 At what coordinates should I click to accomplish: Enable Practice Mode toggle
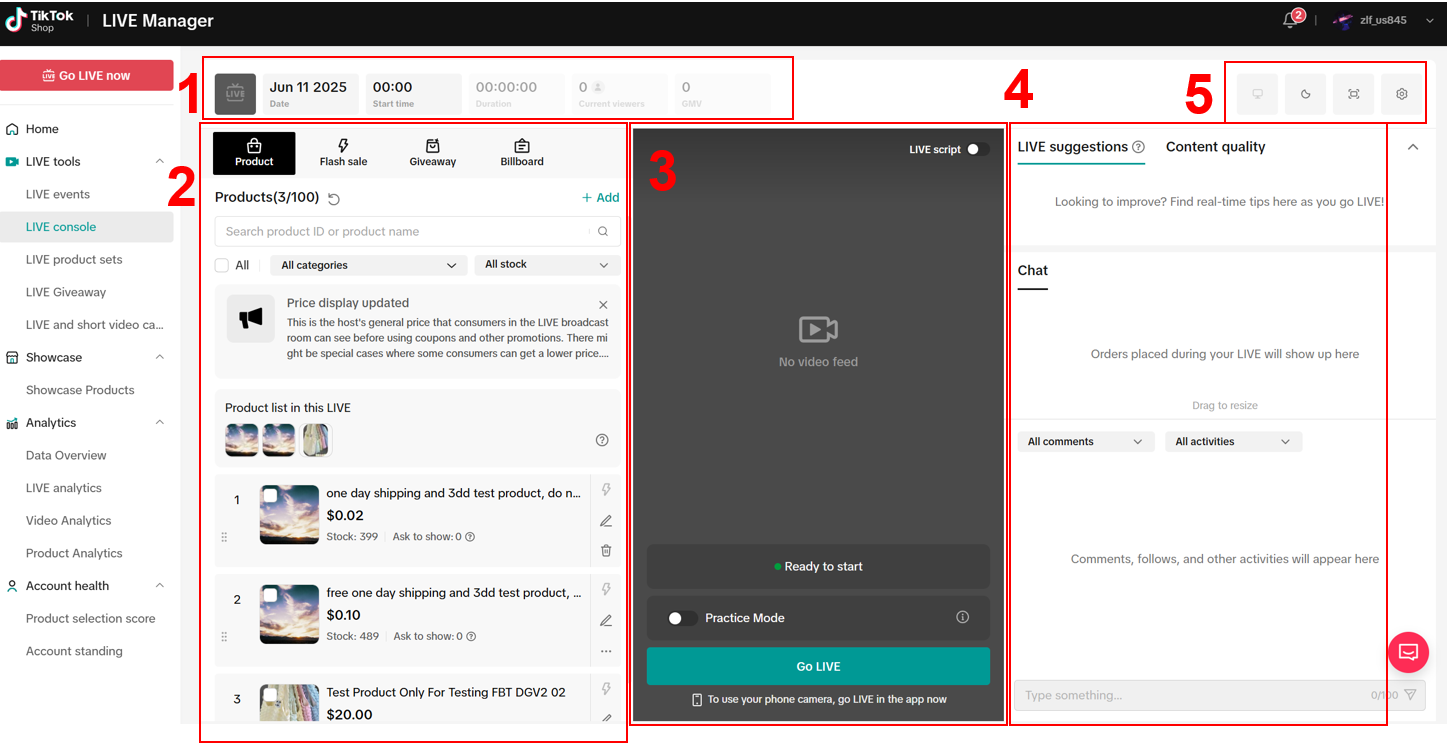coord(683,618)
